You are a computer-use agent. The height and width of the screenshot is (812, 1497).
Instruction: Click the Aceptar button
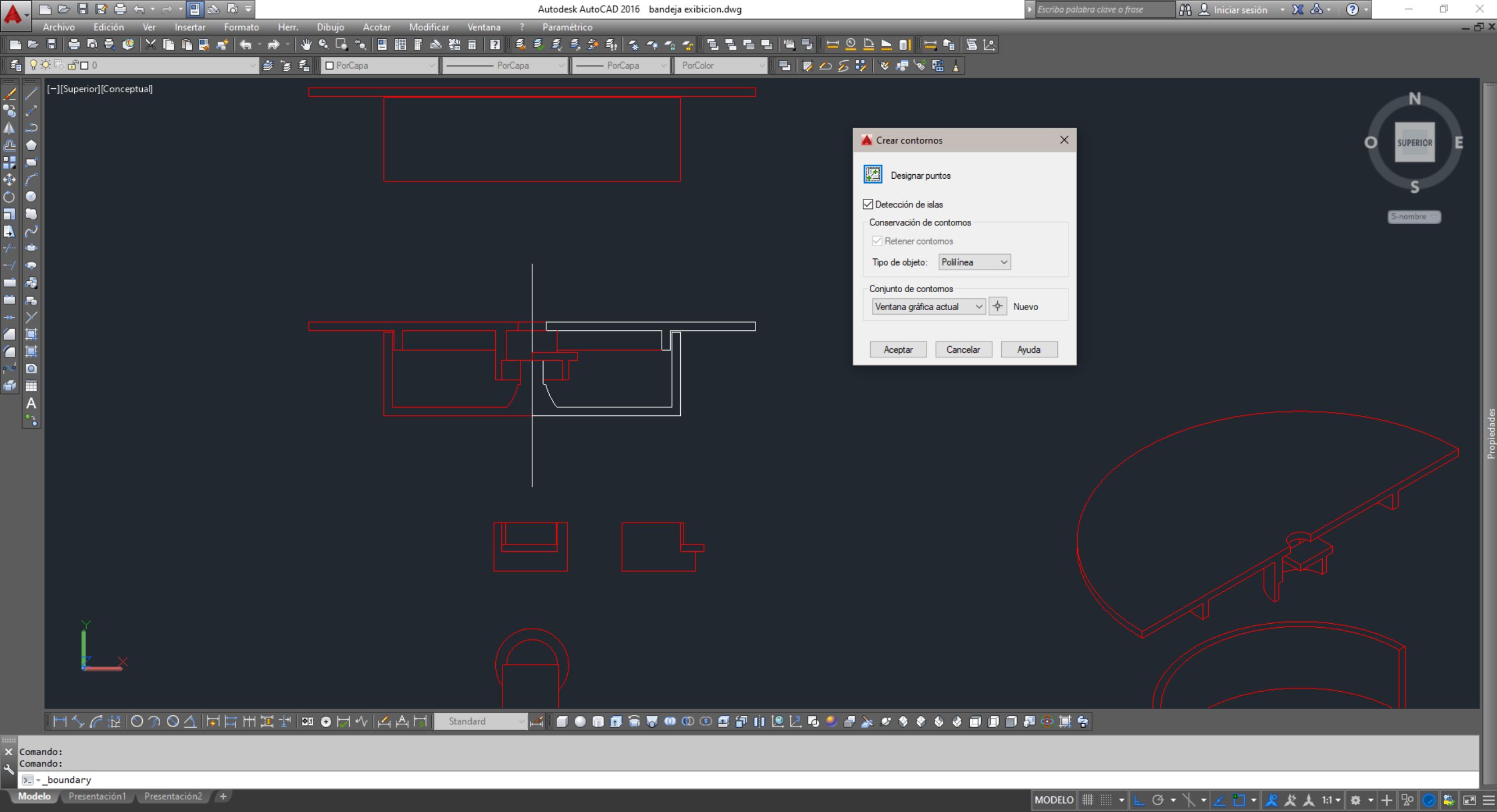(897, 349)
